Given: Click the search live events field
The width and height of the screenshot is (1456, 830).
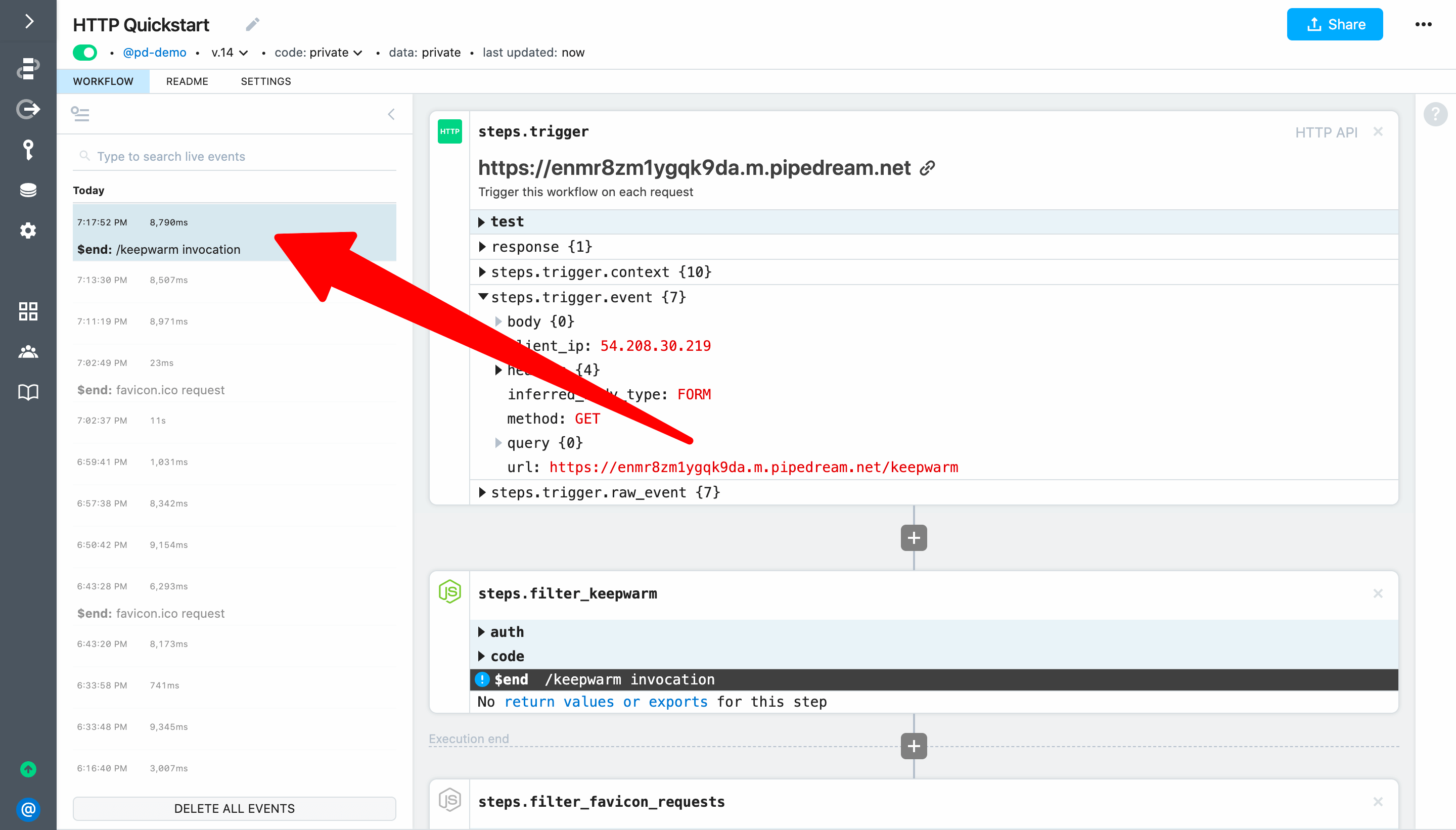Looking at the screenshot, I should click(x=234, y=156).
